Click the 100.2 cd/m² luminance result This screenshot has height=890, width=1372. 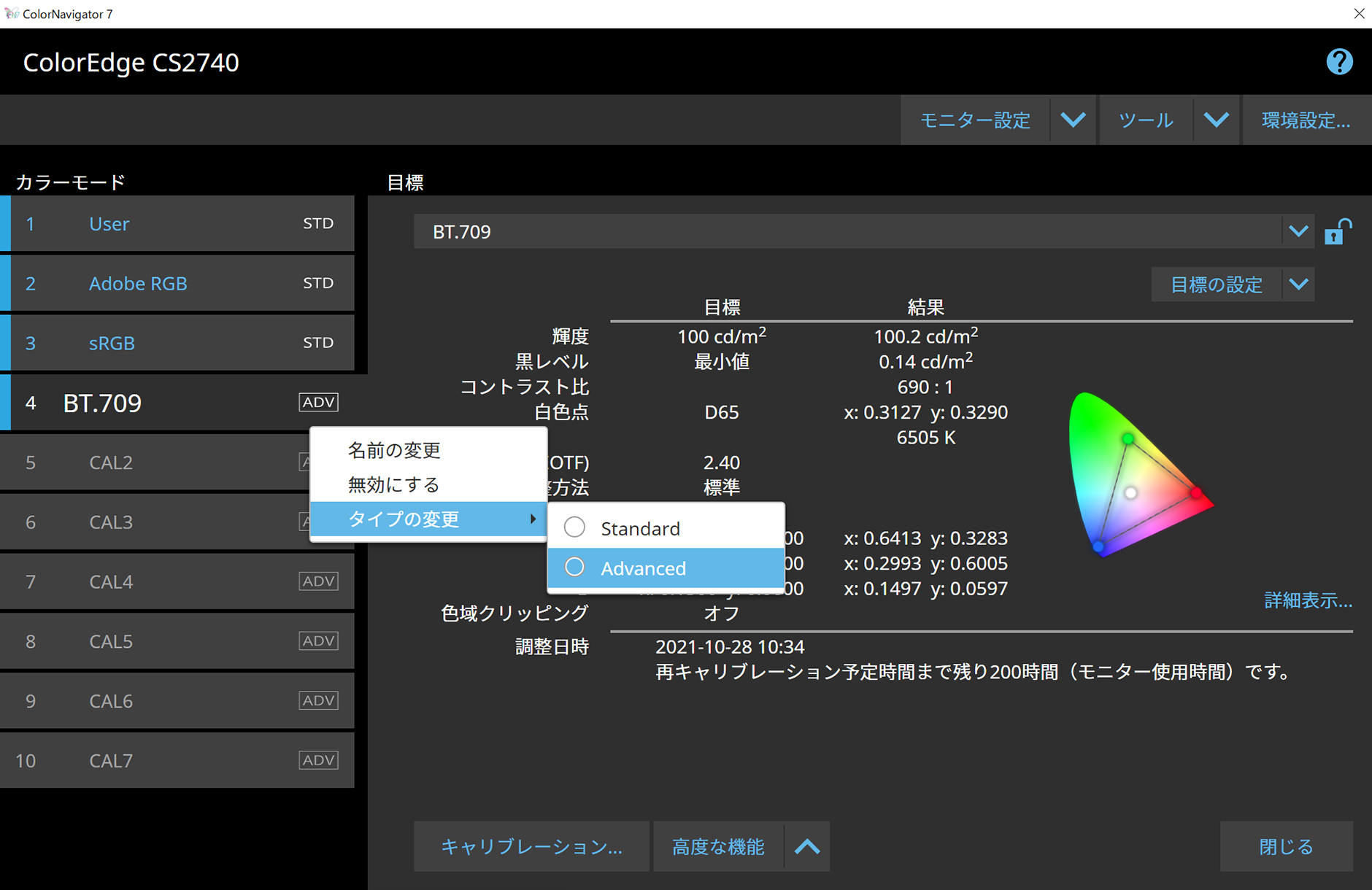(925, 336)
